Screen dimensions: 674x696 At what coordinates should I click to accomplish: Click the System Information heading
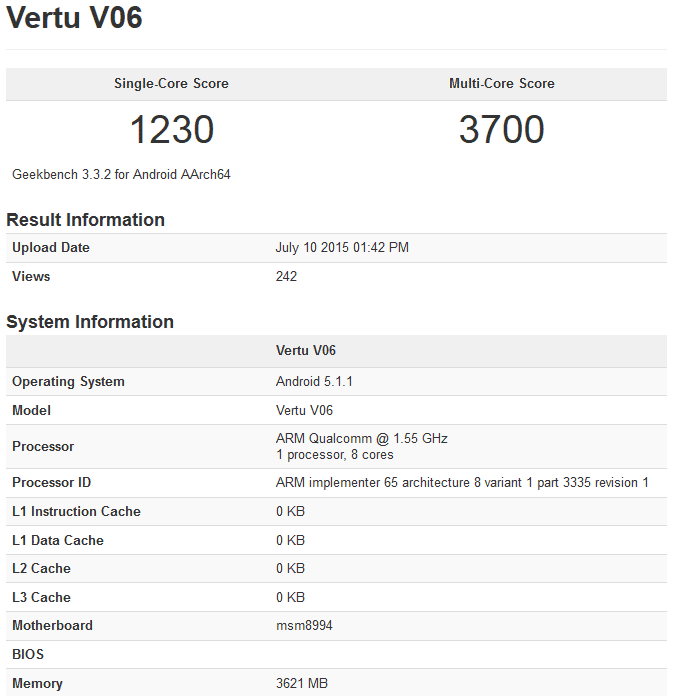click(x=90, y=322)
